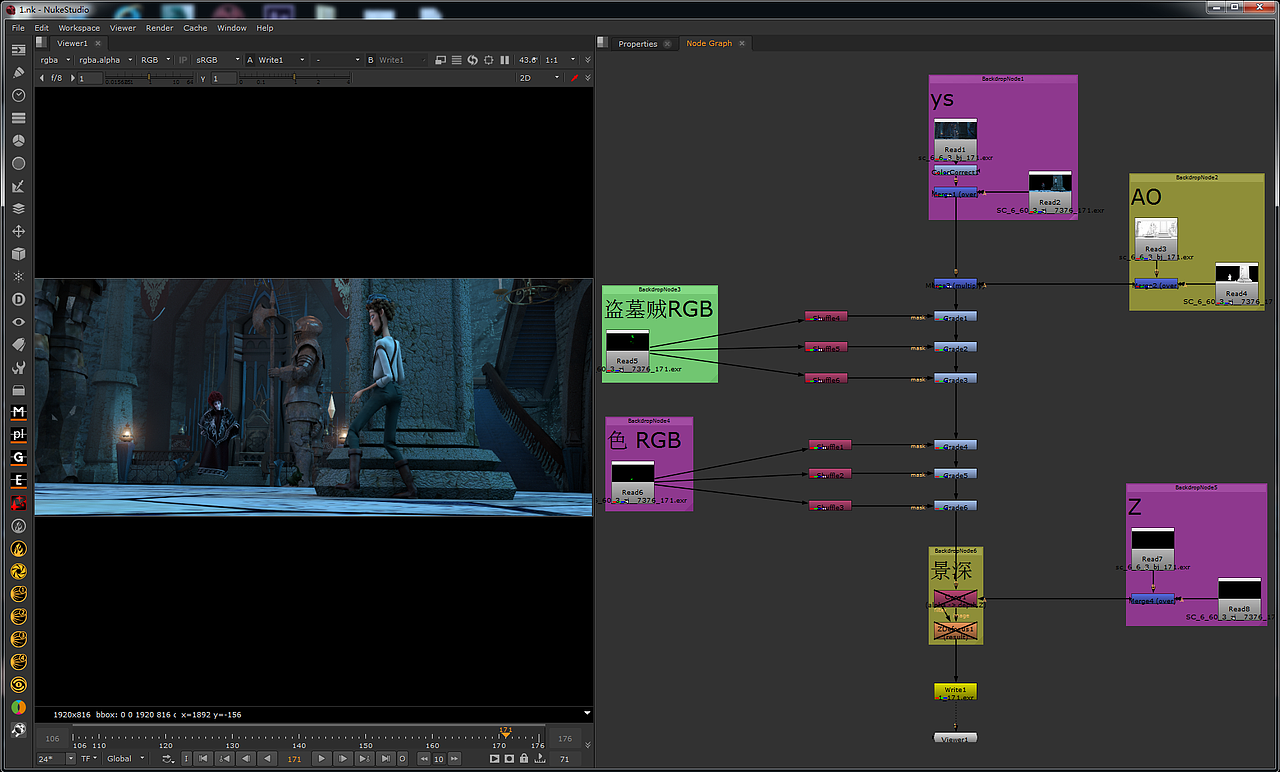Open the 3D nodes cube icon
The image size is (1280, 772).
[x=18, y=254]
